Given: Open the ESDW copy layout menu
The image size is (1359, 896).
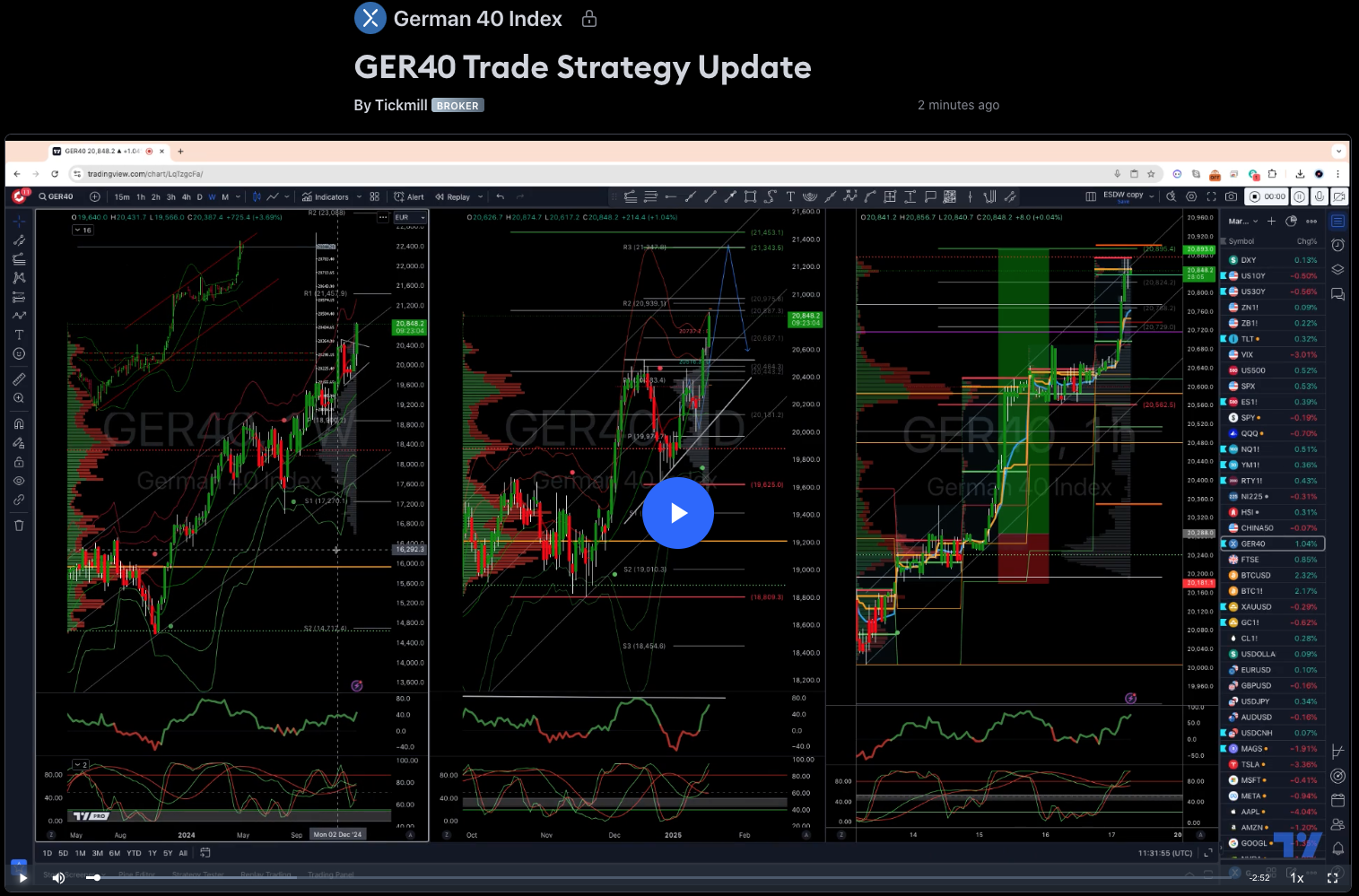Looking at the screenshot, I should [1128, 196].
